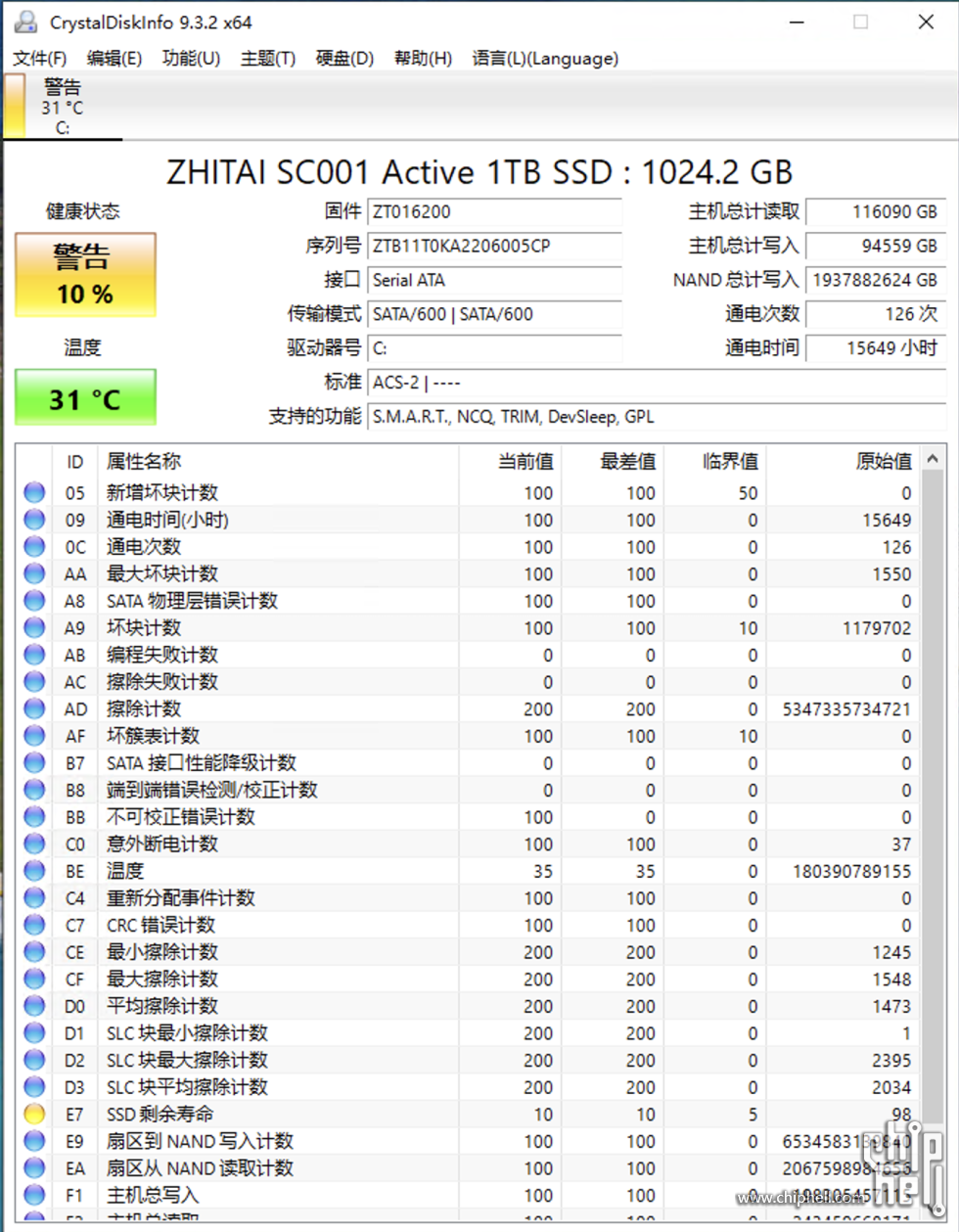
Task: Click status orb for CF 最大擦除计数
Action: point(35,979)
